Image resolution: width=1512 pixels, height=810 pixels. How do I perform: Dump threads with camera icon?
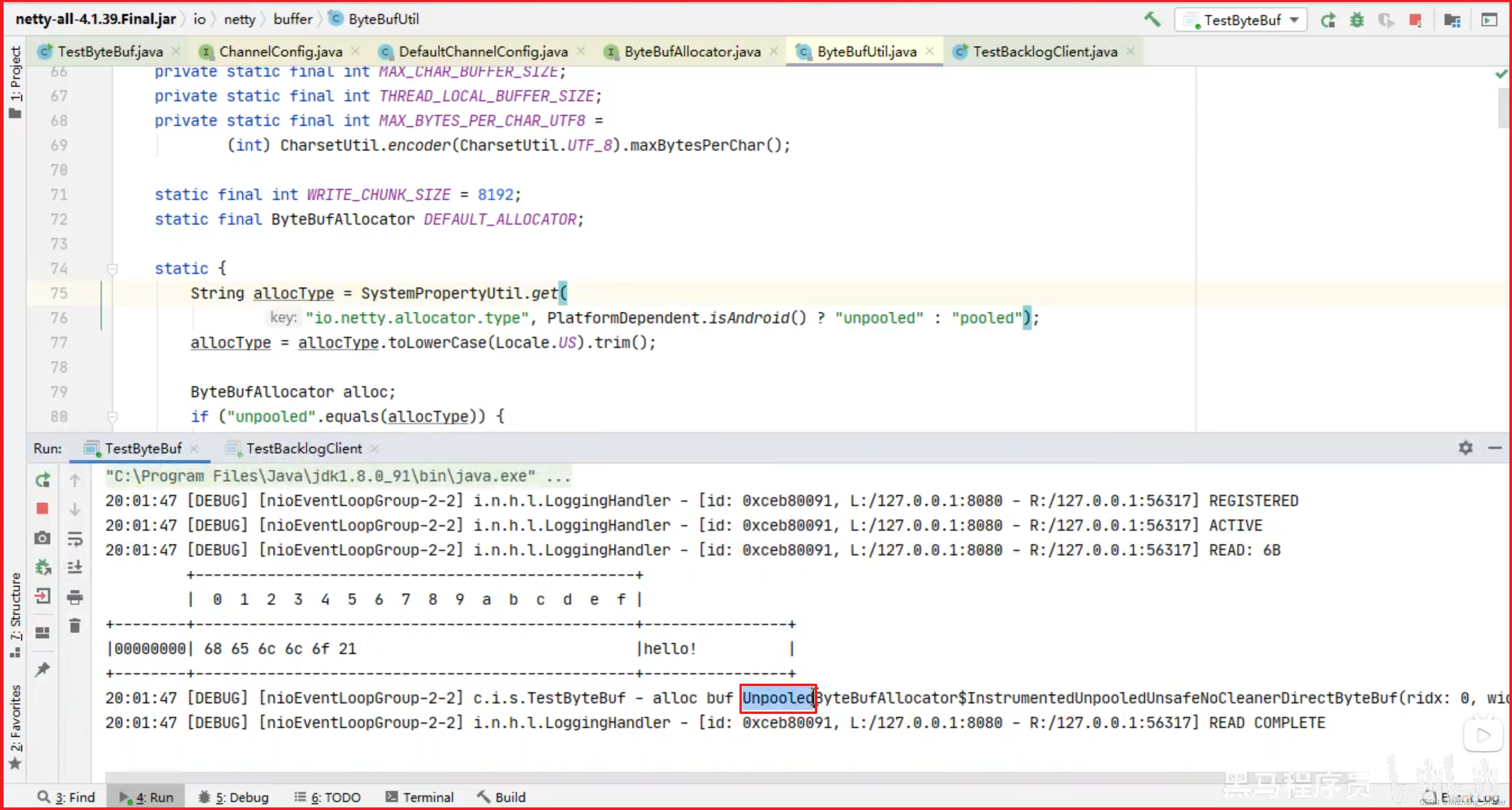click(x=42, y=538)
